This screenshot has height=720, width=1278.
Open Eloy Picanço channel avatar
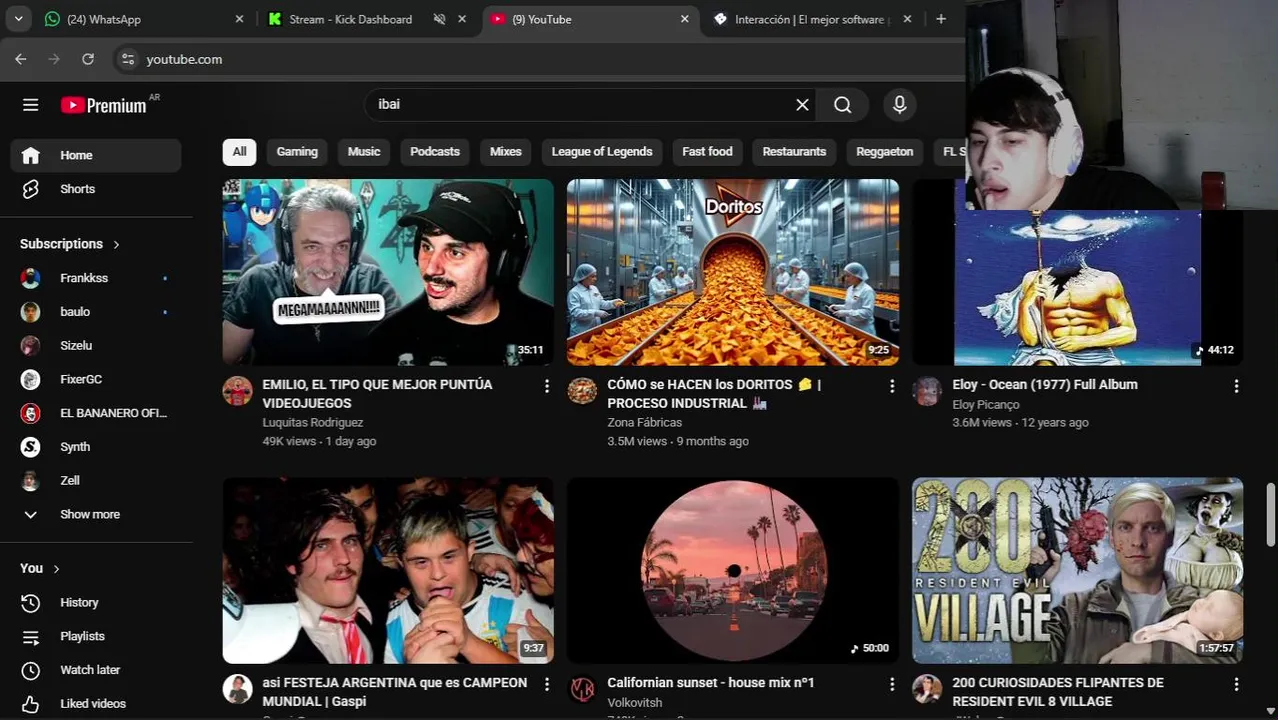pyautogui.click(x=927, y=391)
